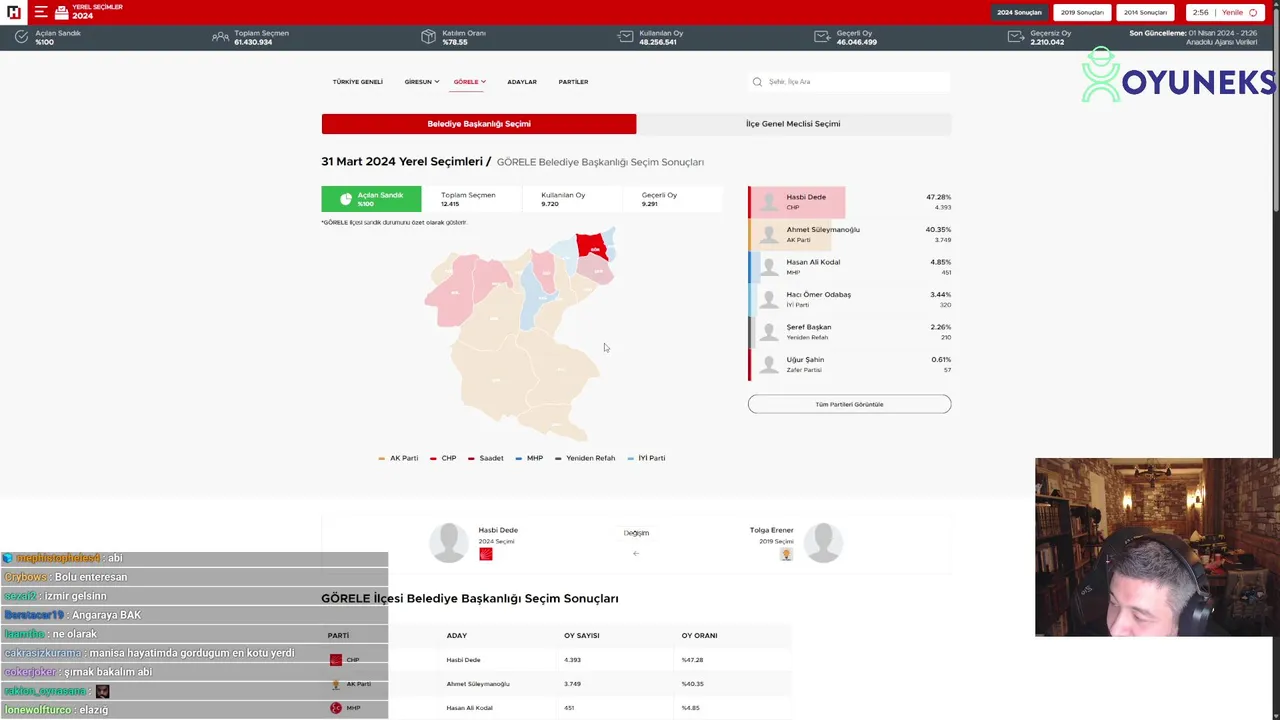This screenshot has width=1280, height=720.
Task: Click the refresh icon beside Yenile
Action: coord(1253,12)
